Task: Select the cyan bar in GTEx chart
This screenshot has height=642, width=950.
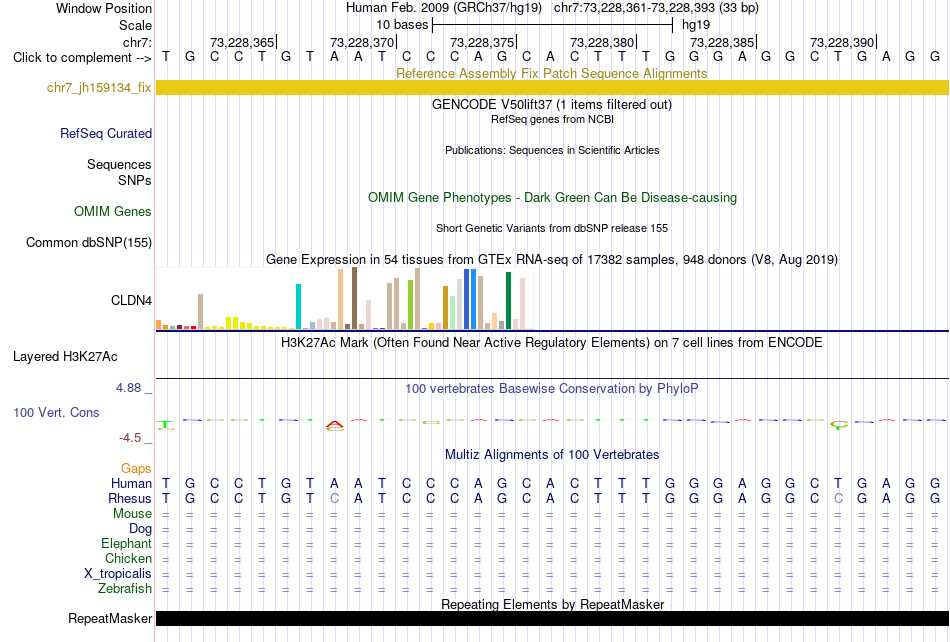Action: point(298,306)
